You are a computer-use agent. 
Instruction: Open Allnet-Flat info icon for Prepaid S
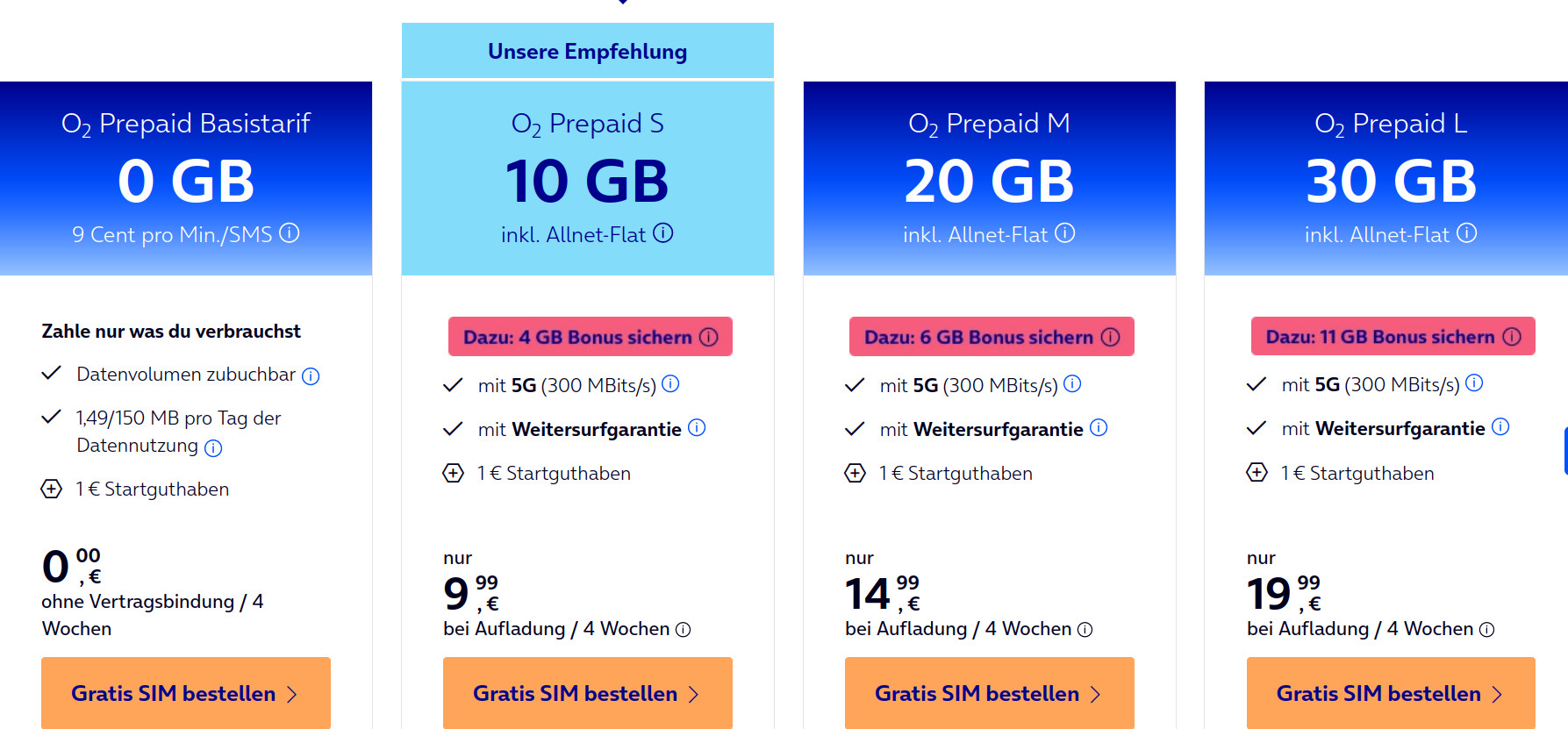(663, 233)
